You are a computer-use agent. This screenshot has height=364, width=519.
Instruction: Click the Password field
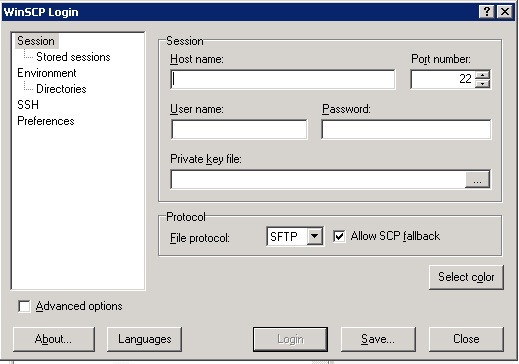point(406,129)
